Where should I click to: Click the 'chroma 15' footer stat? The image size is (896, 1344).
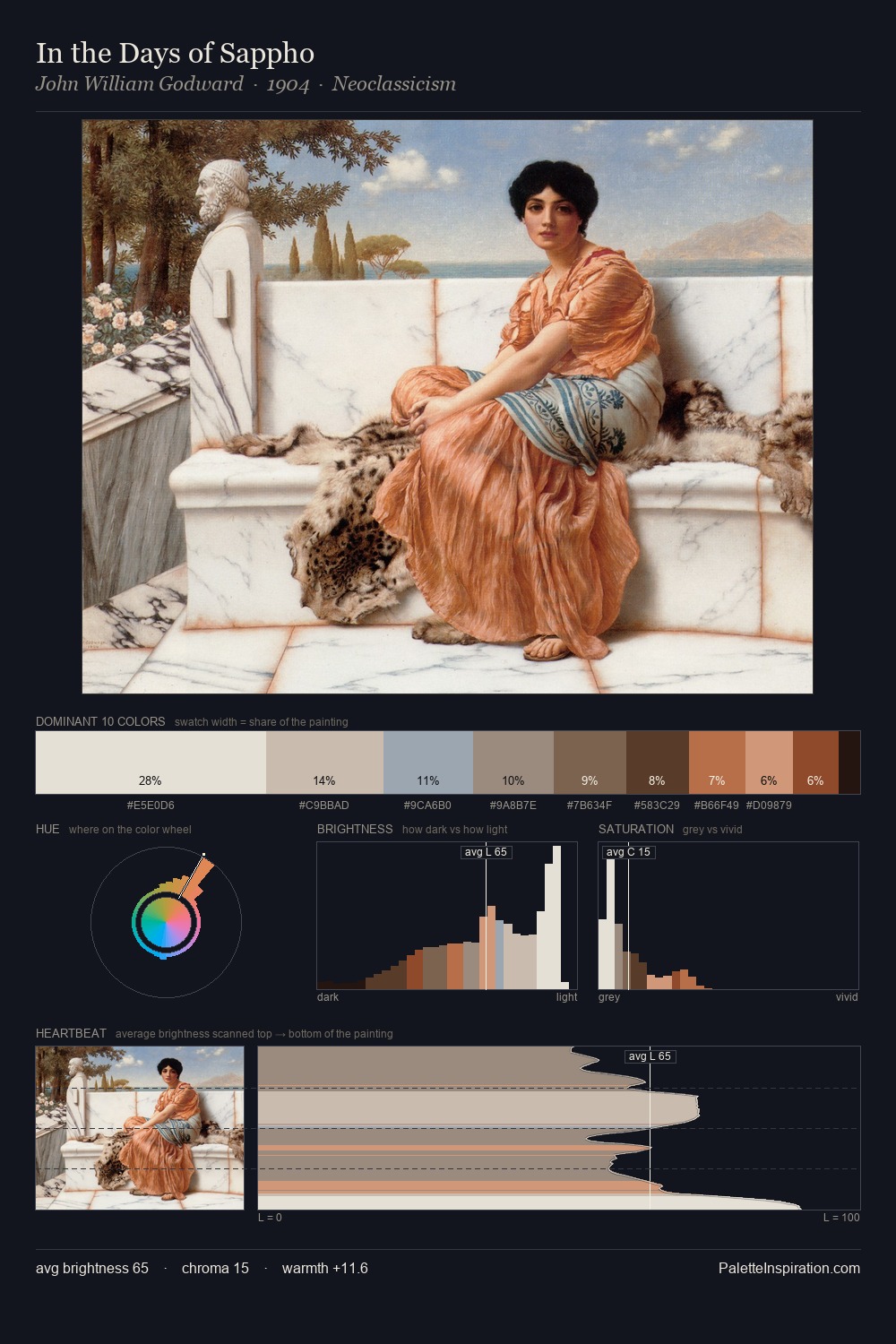(x=215, y=1268)
